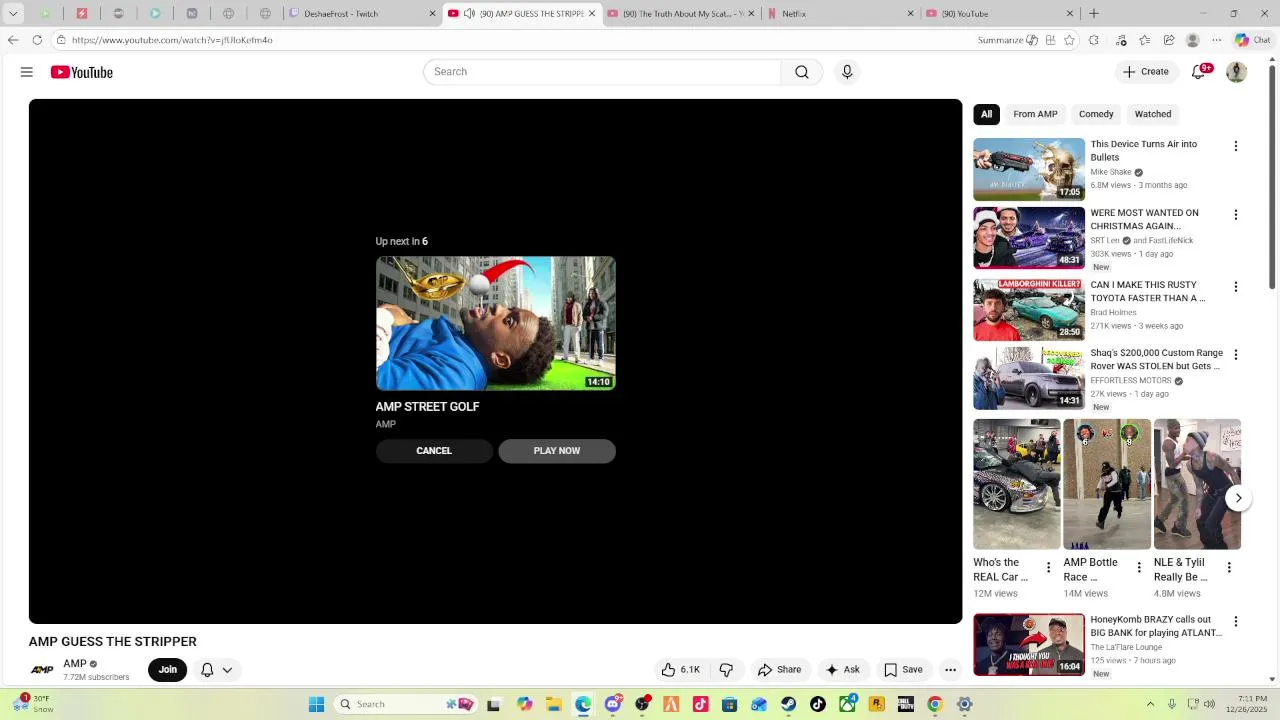Play AMP STREET GOLF now
Image resolution: width=1280 pixels, height=720 pixels.
pyautogui.click(x=557, y=451)
